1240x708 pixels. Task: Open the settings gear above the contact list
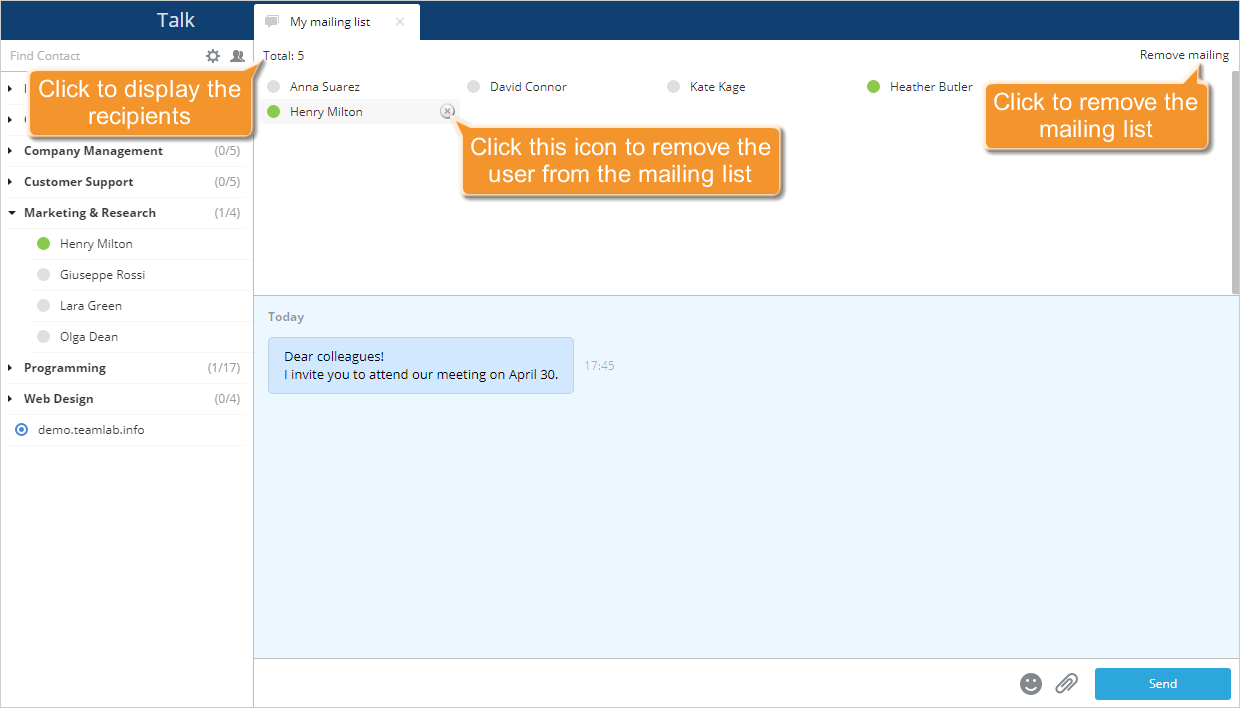pos(212,56)
